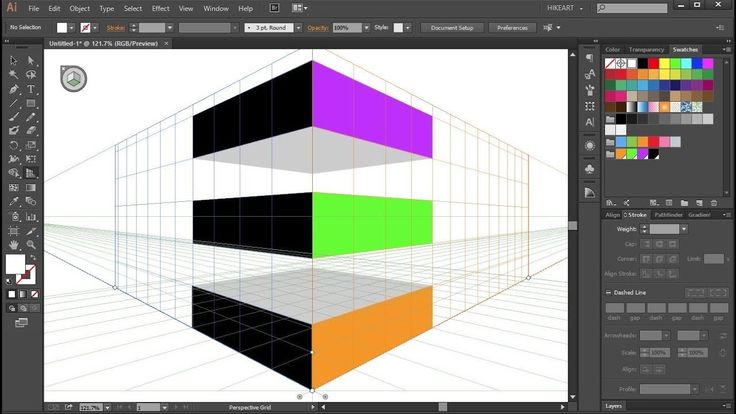Image resolution: width=736 pixels, height=414 pixels.
Task: Select the Pen tool
Action: point(14,89)
